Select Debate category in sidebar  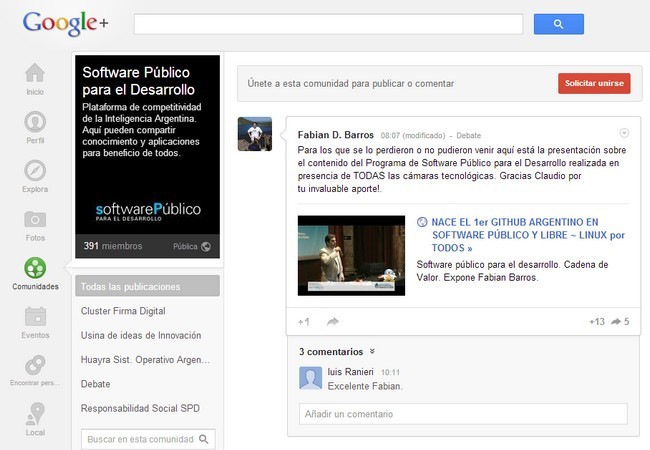95,384
